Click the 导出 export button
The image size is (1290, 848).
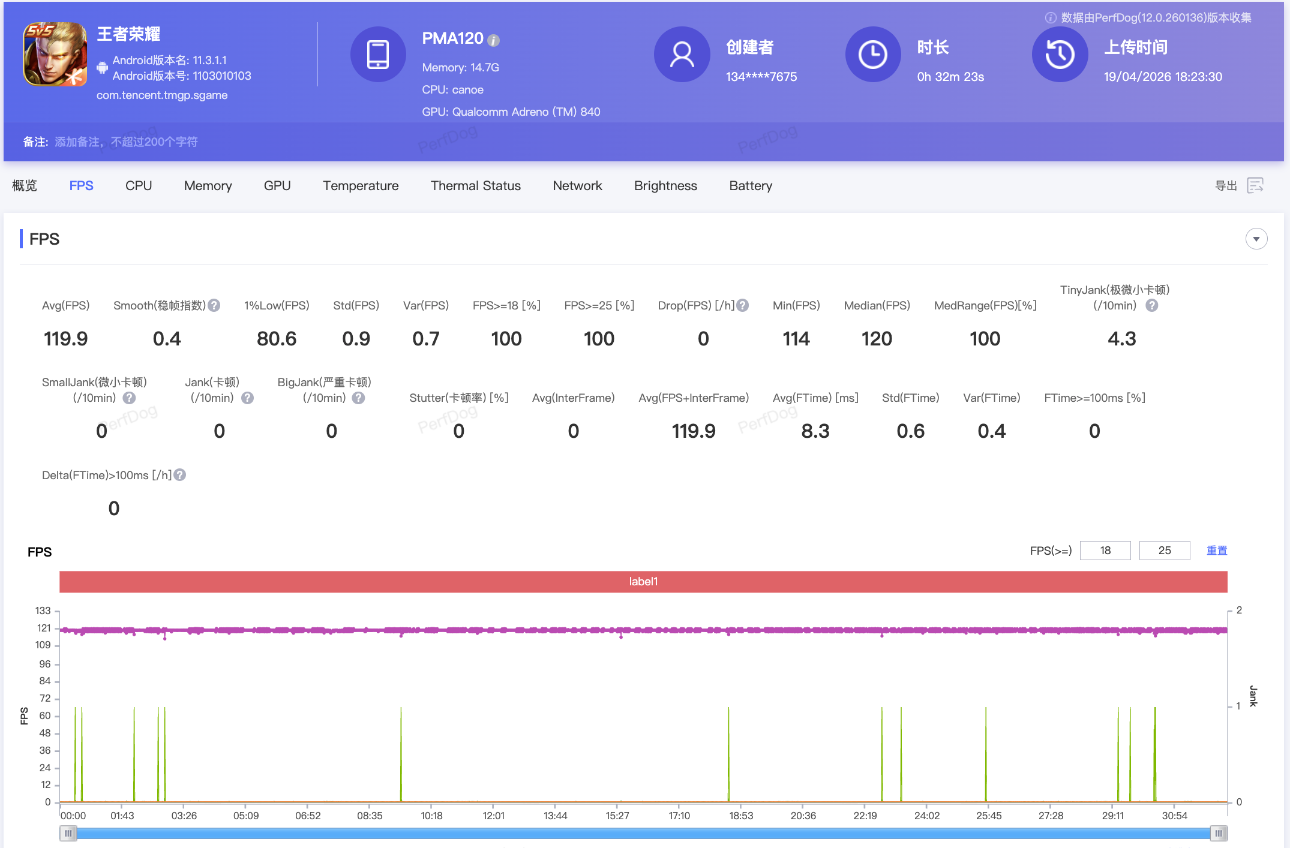[1226, 186]
